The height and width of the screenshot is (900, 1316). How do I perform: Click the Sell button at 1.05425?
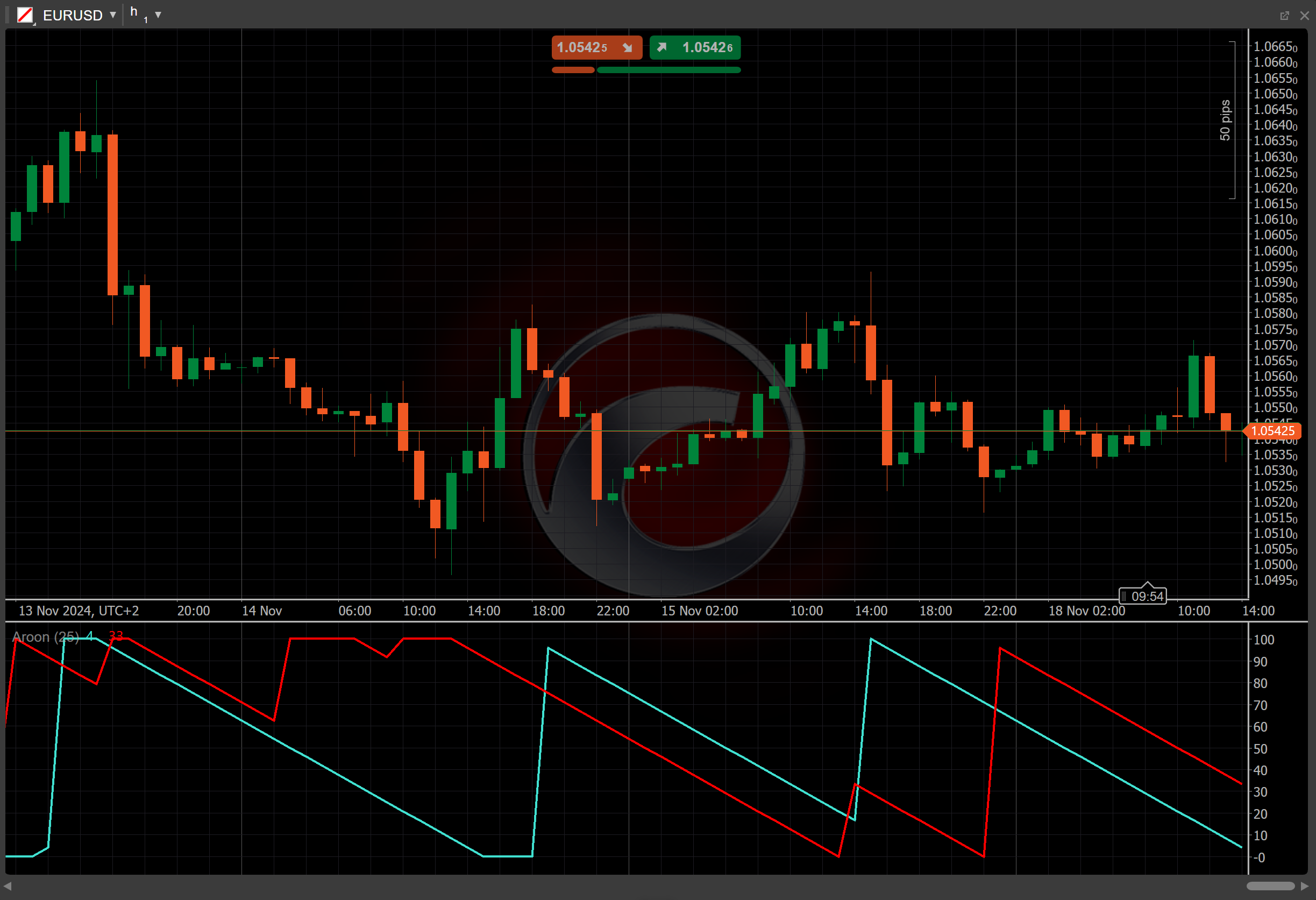point(597,47)
